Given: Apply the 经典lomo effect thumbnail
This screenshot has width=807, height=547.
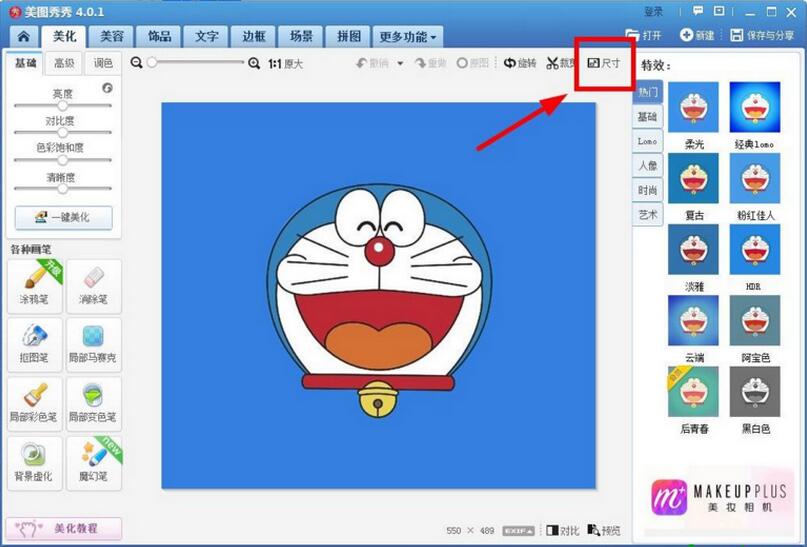Looking at the screenshot, I should pos(755,107).
